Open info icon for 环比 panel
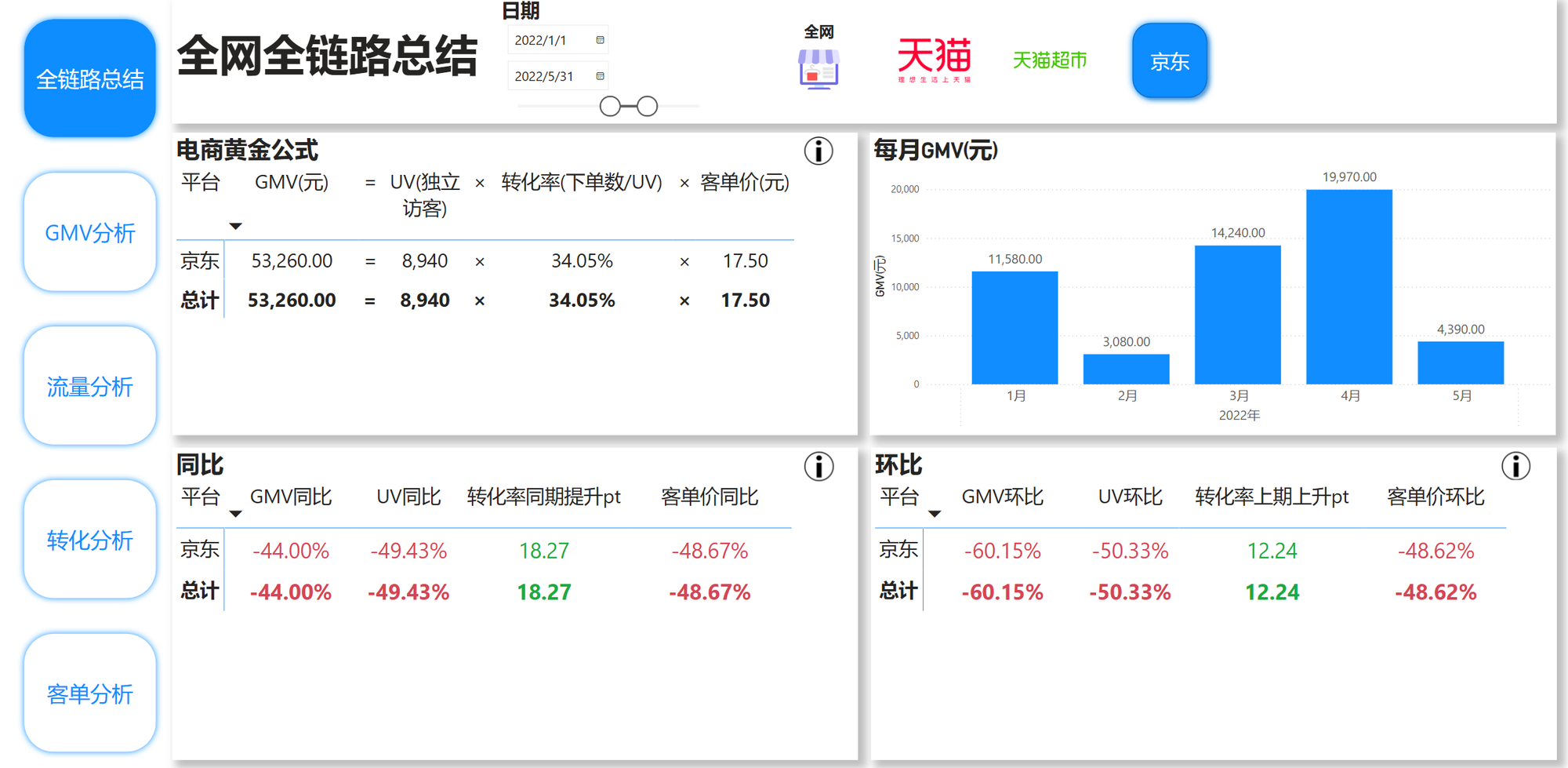The width and height of the screenshot is (1568, 768). pos(1515,466)
